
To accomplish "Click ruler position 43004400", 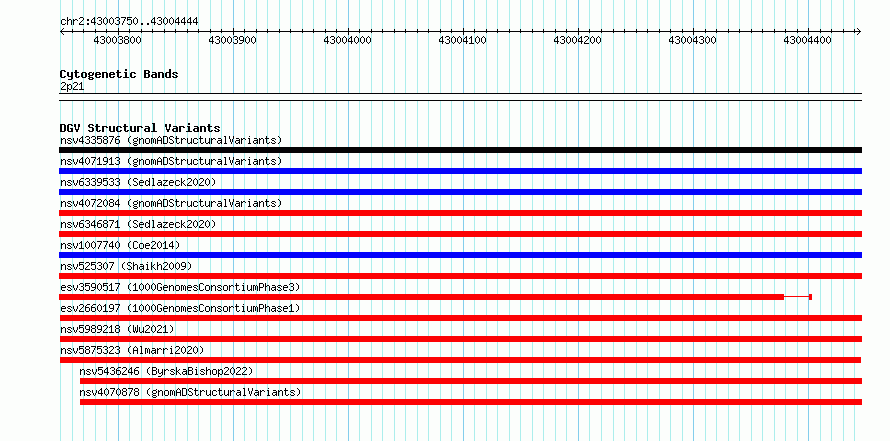I will (x=808, y=40).
